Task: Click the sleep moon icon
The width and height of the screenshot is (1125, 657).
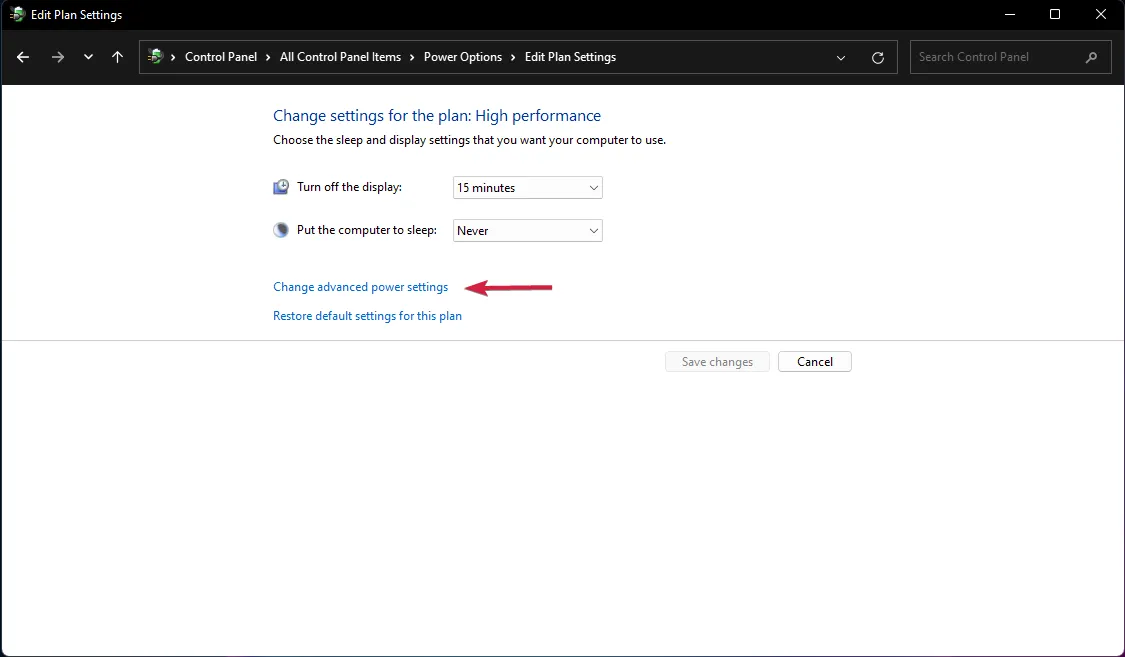Action: tap(281, 230)
